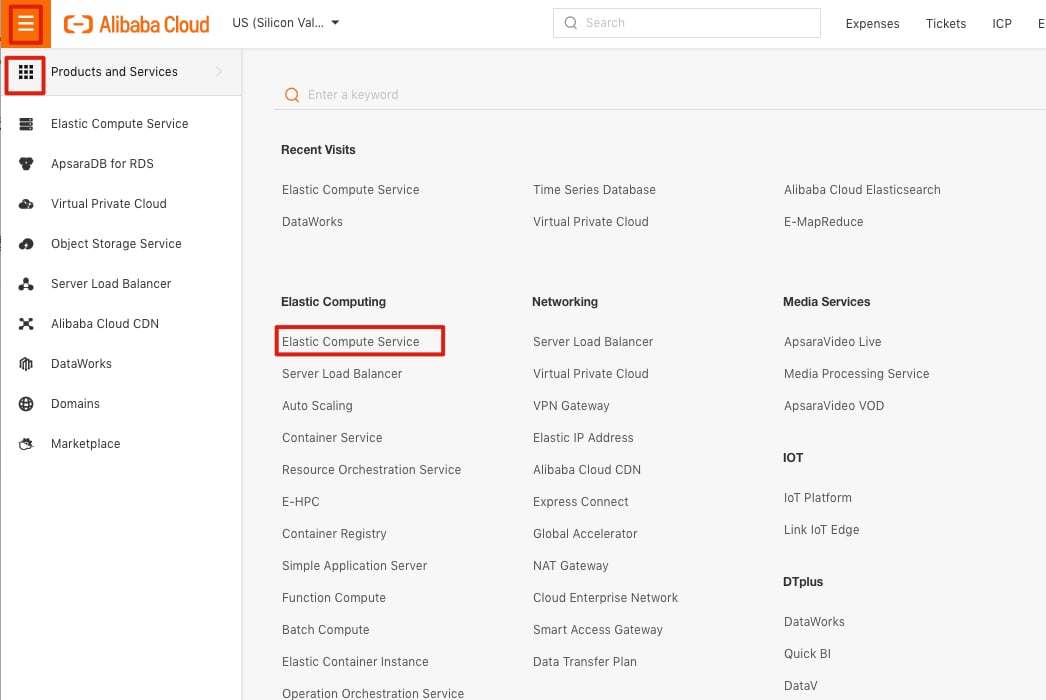Open Data Transfer Plan link
Image resolution: width=1046 pixels, height=700 pixels.
tap(584, 663)
